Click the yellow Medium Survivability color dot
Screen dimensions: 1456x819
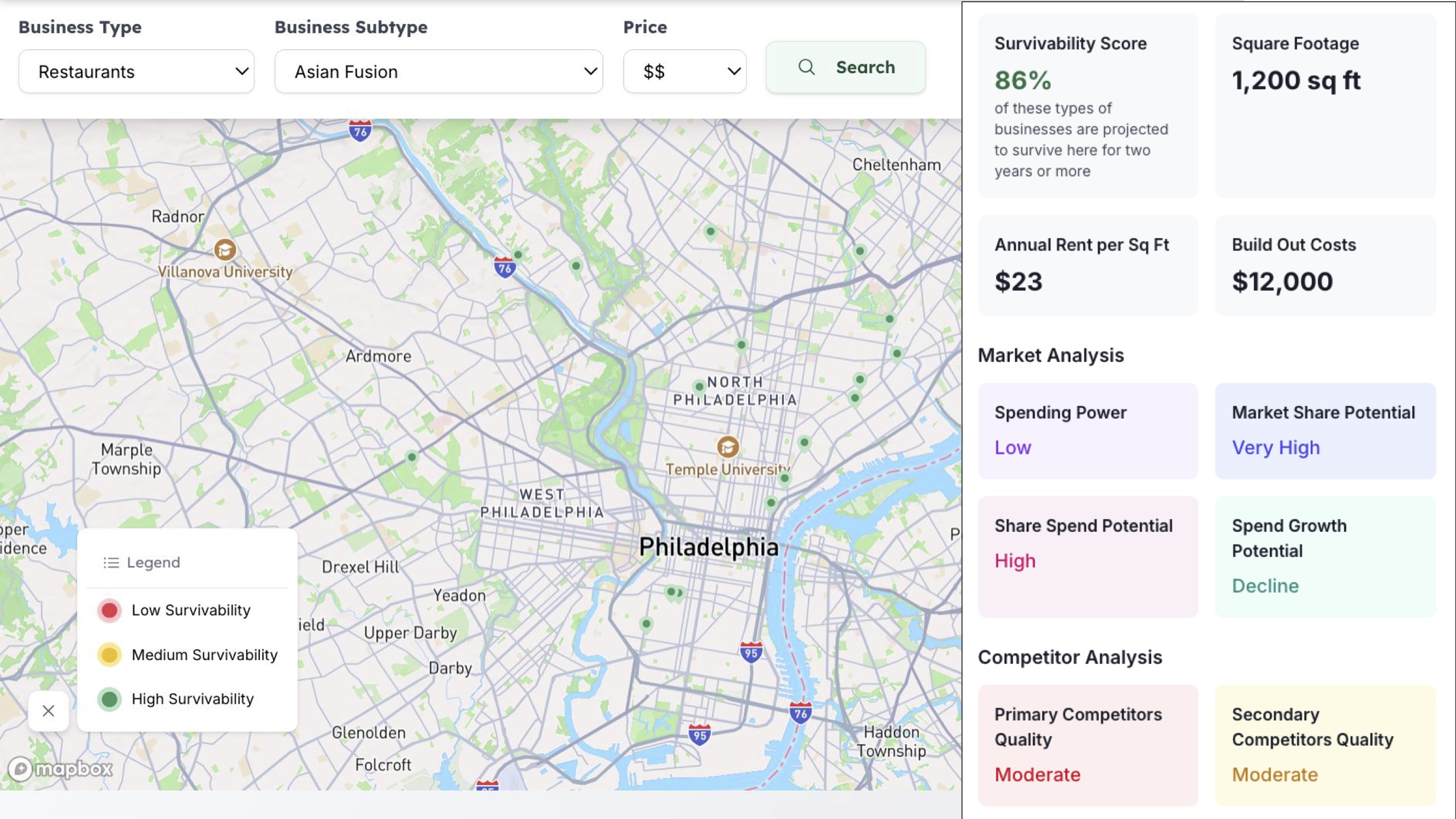[x=109, y=655]
